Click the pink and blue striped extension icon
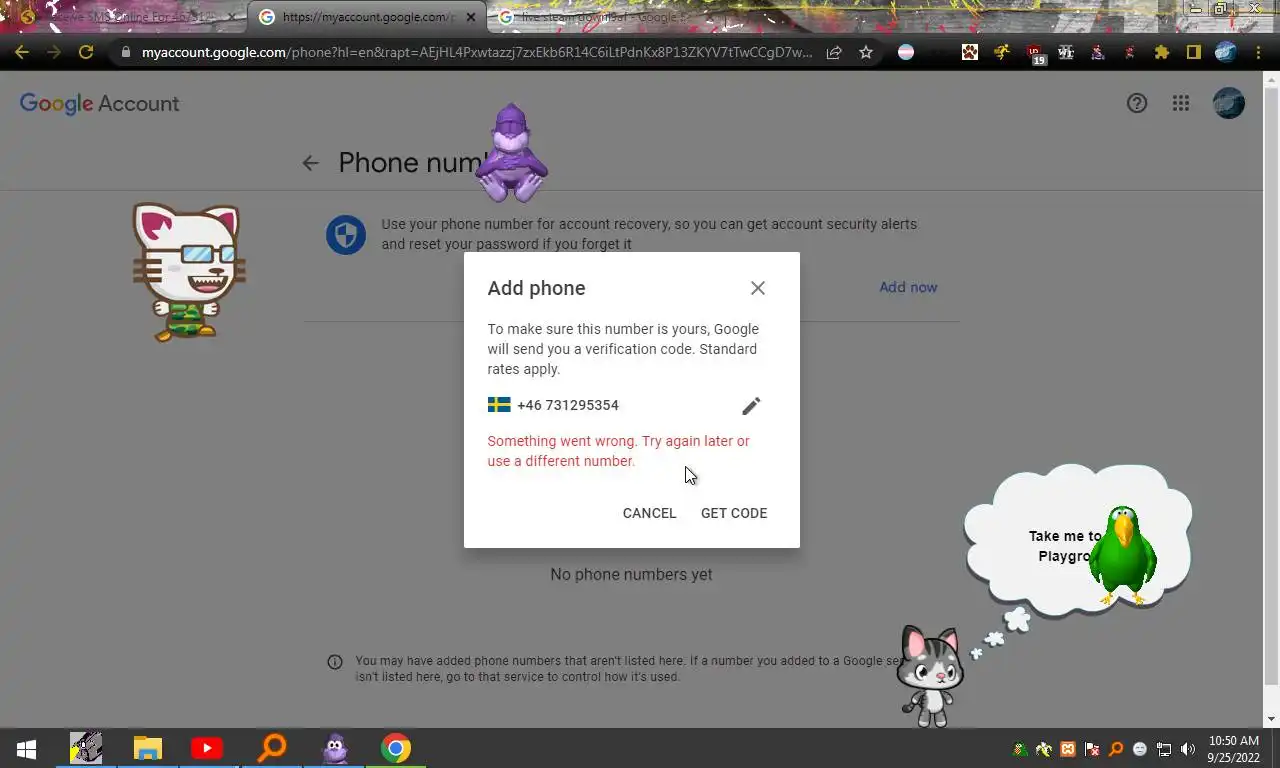This screenshot has width=1280, height=768. (x=906, y=52)
